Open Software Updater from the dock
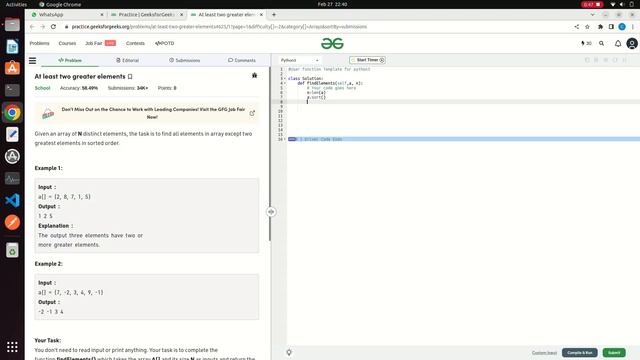Screen dimensions: 640x360 pos(12,156)
